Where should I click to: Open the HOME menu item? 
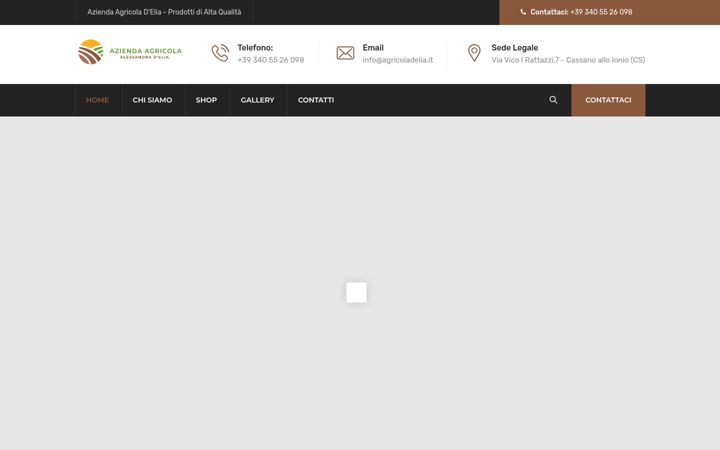(97, 100)
